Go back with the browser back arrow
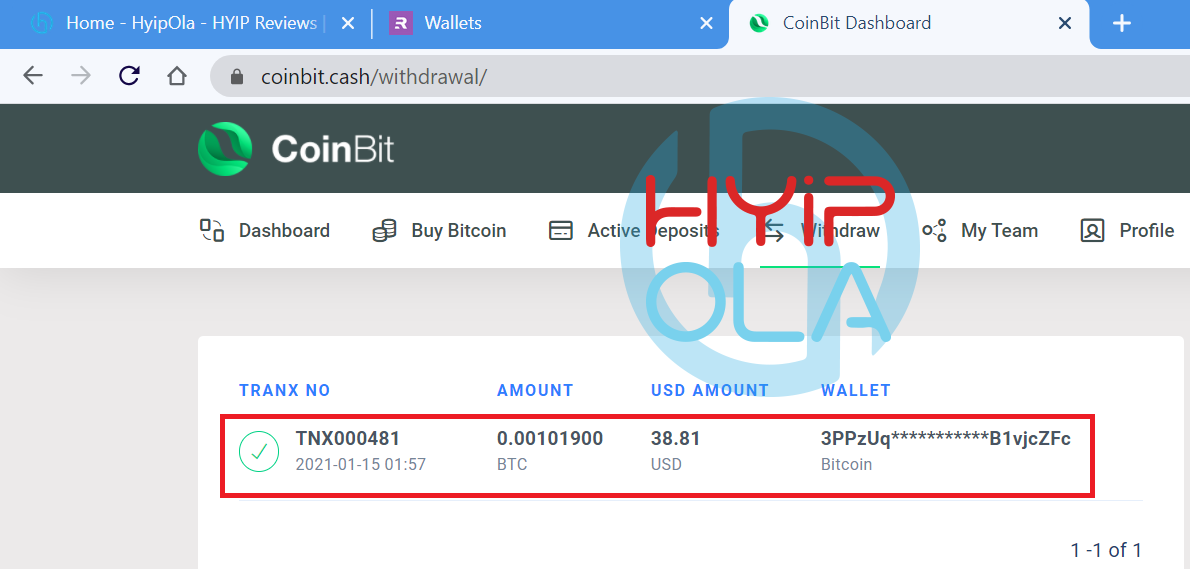The width and height of the screenshot is (1190, 569). 33,76
